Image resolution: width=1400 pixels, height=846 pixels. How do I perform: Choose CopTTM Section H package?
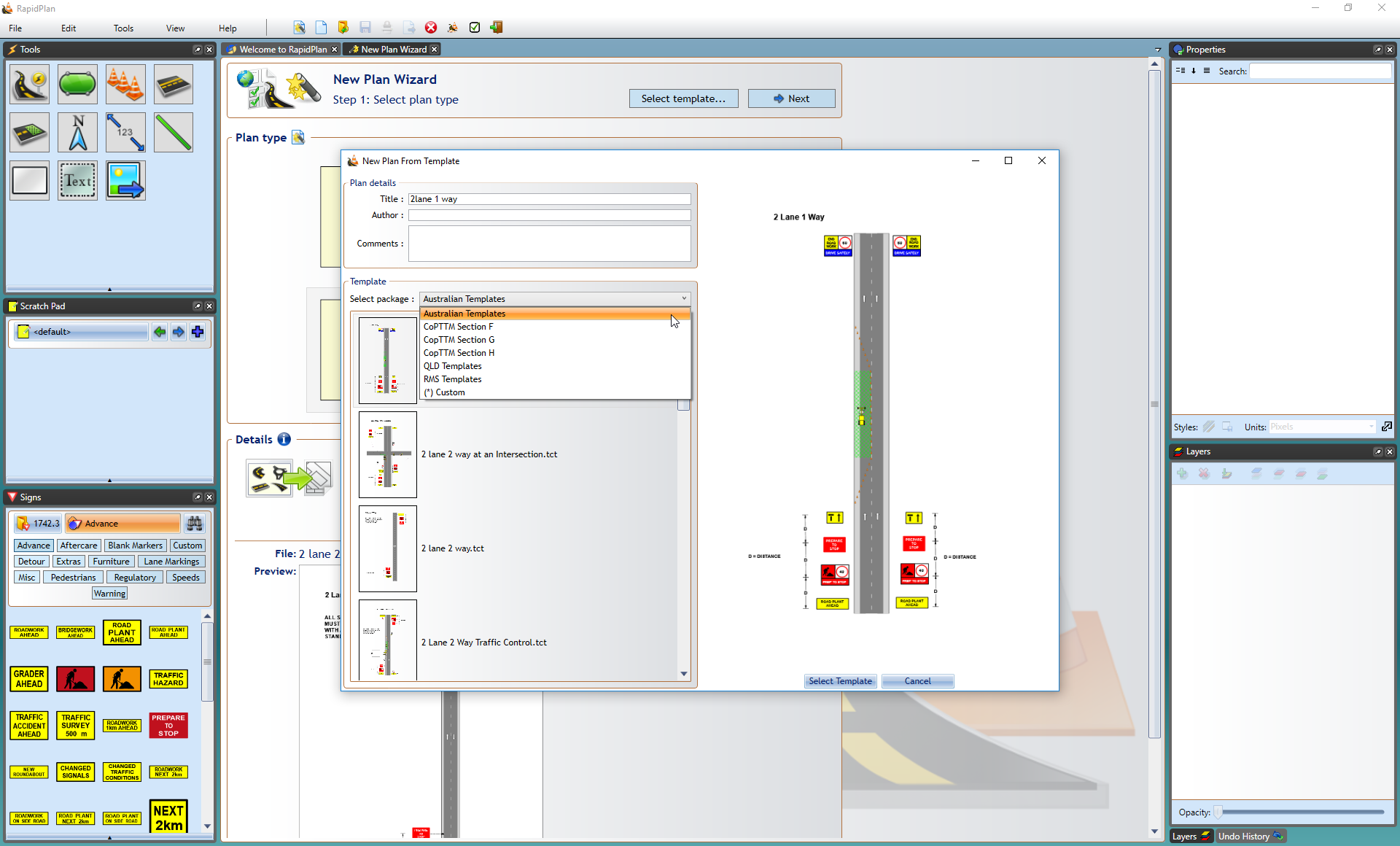point(555,353)
